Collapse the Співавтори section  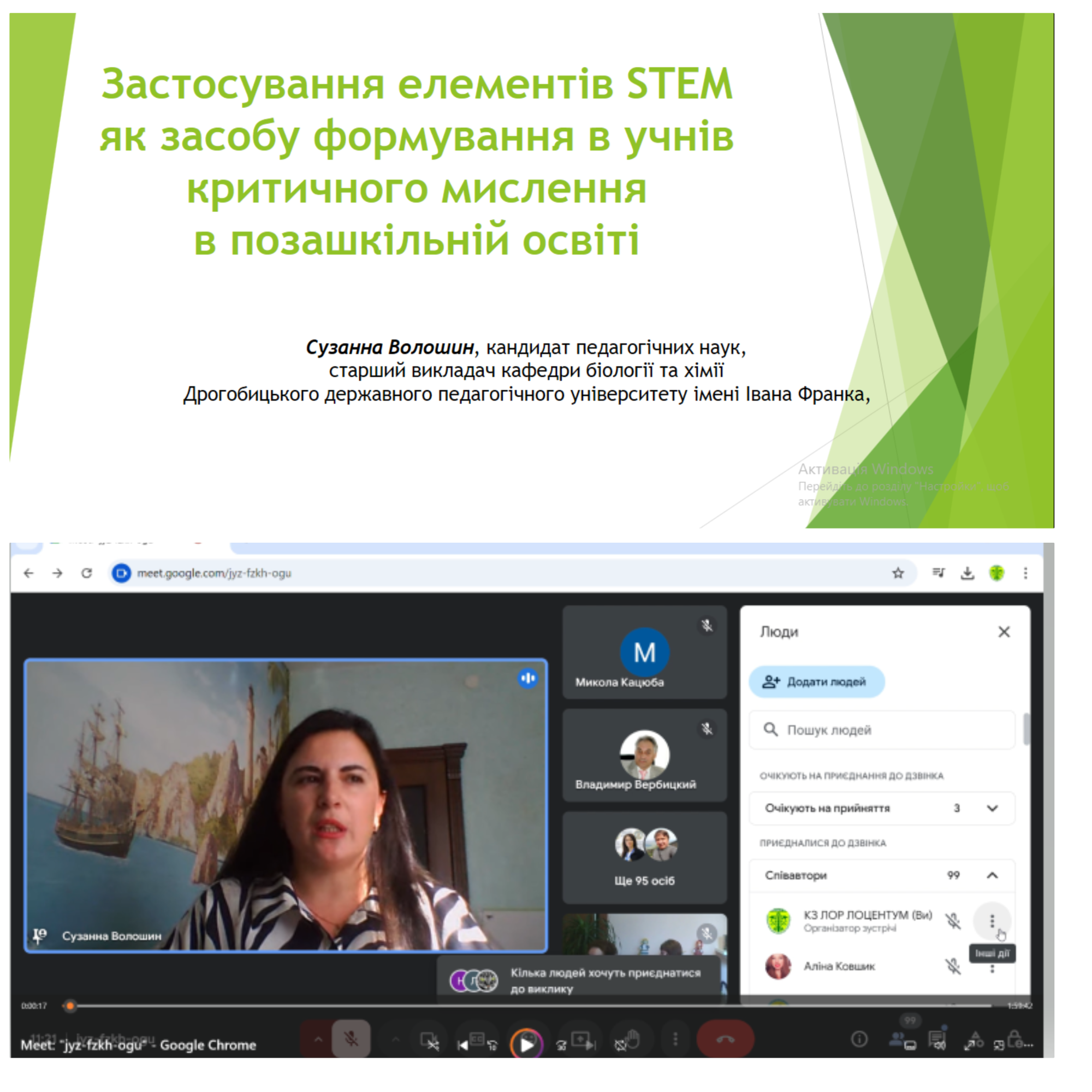coord(992,876)
